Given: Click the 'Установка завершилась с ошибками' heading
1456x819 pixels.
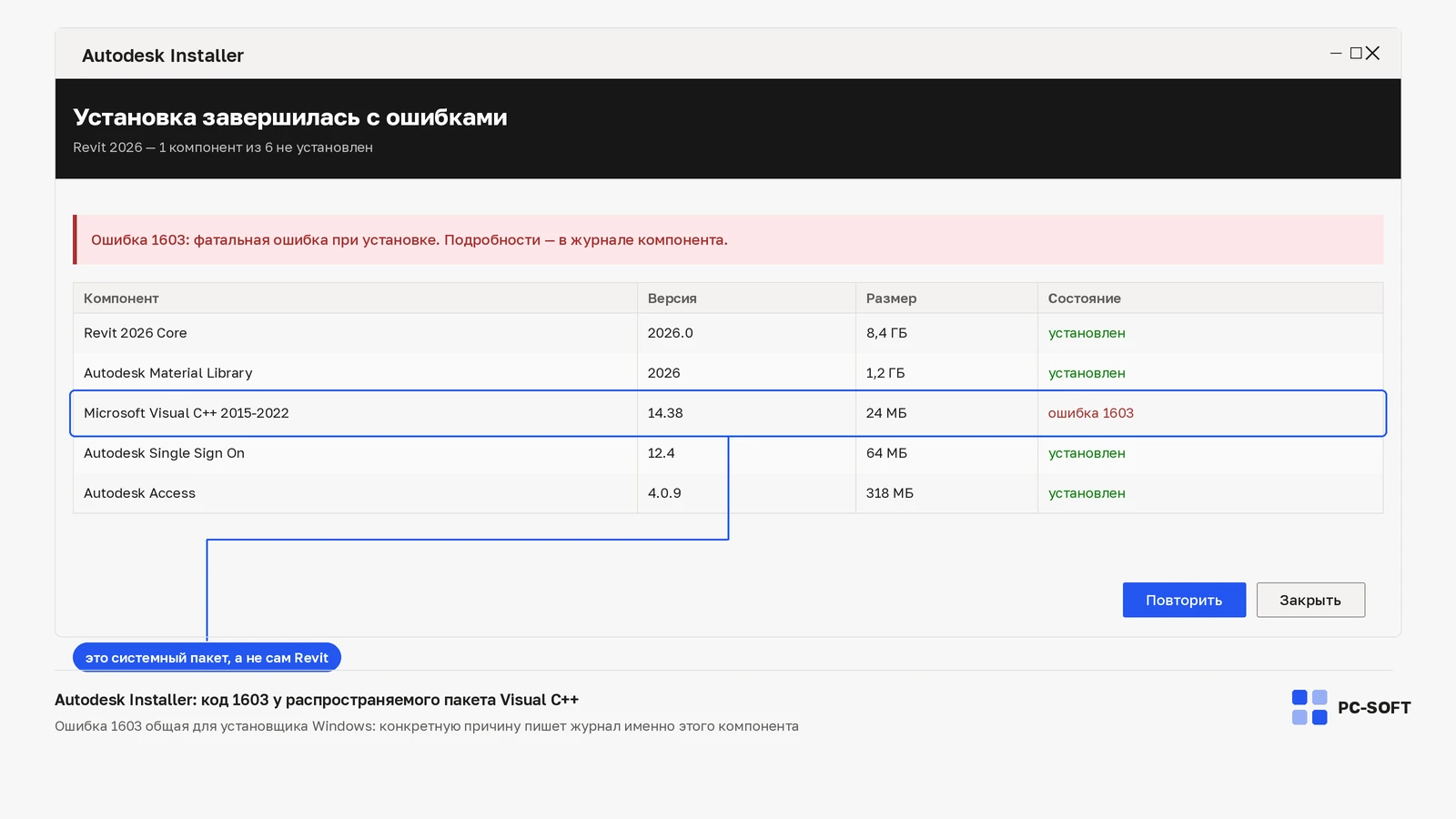Looking at the screenshot, I should click(x=290, y=117).
